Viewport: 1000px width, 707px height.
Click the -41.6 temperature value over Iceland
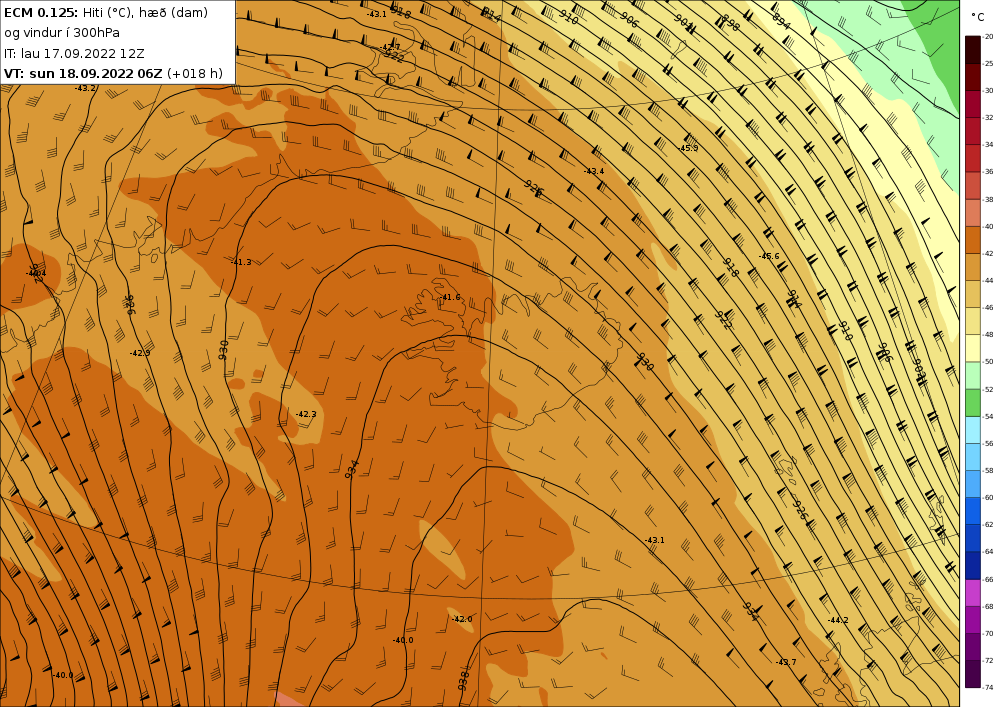(450, 298)
